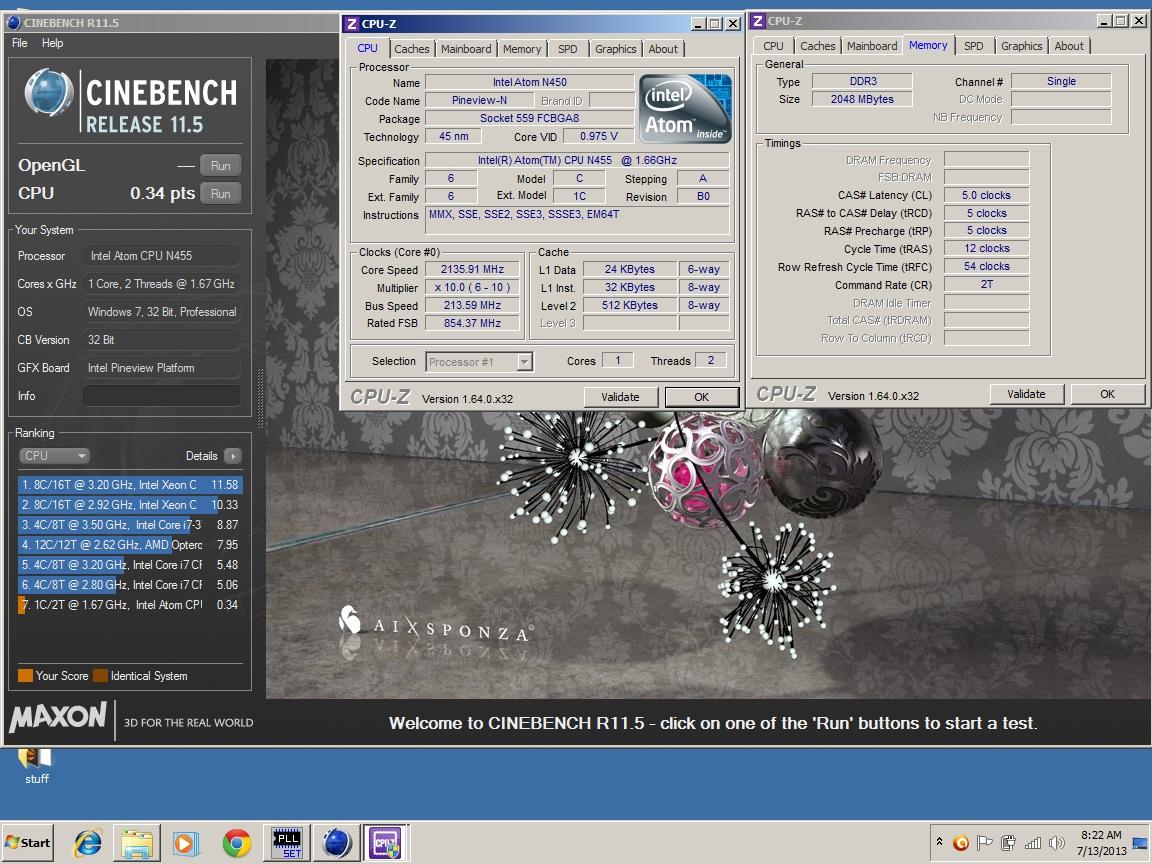Screen dimensions: 1152x864
Task: Switch to the PLL SET taskbar app
Action: 287,843
